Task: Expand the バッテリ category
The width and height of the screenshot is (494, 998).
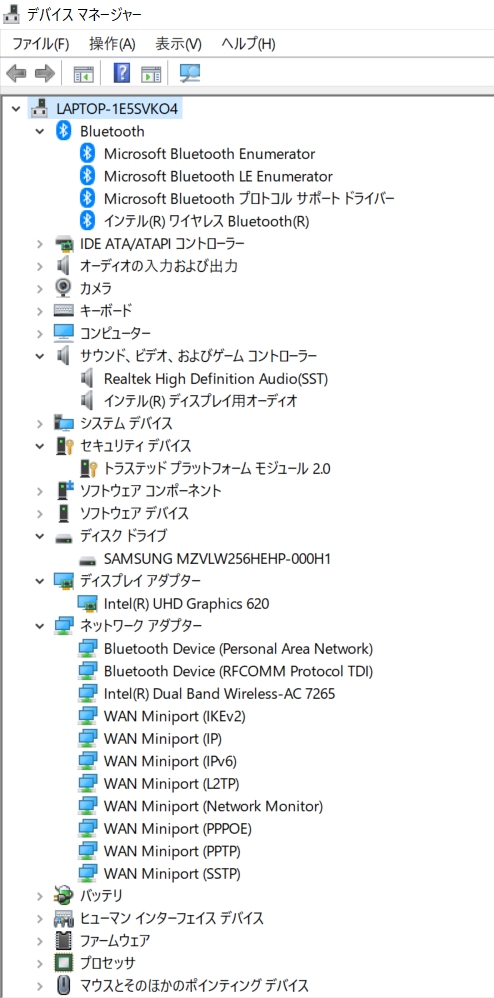Action: [x=39, y=896]
